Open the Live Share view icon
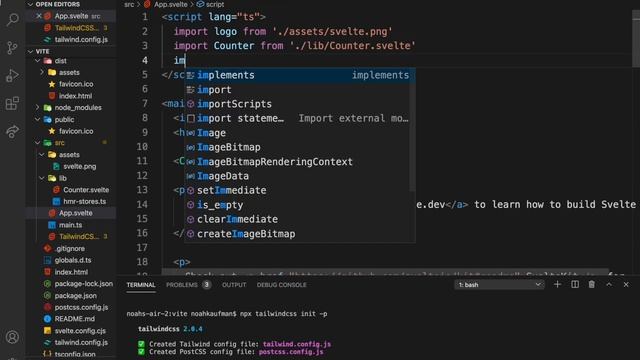 (13, 131)
